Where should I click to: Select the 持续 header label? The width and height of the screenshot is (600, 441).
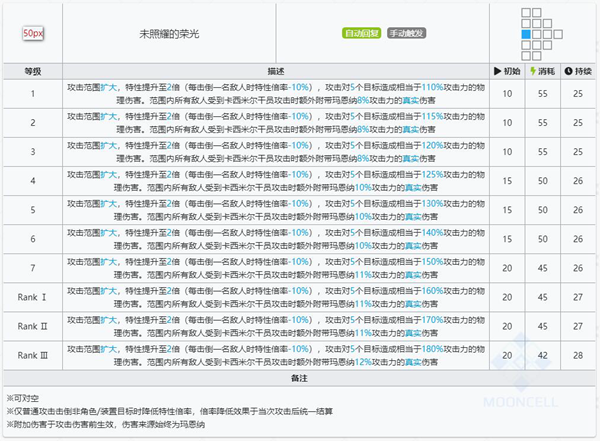click(583, 71)
